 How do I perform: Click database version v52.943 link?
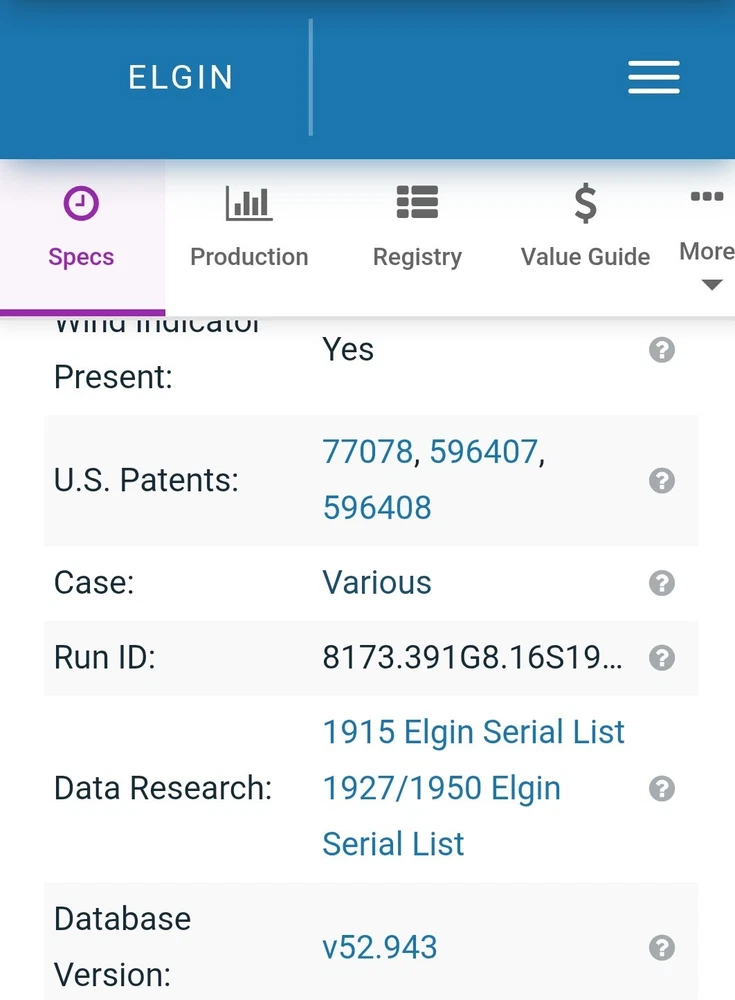[380, 947]
